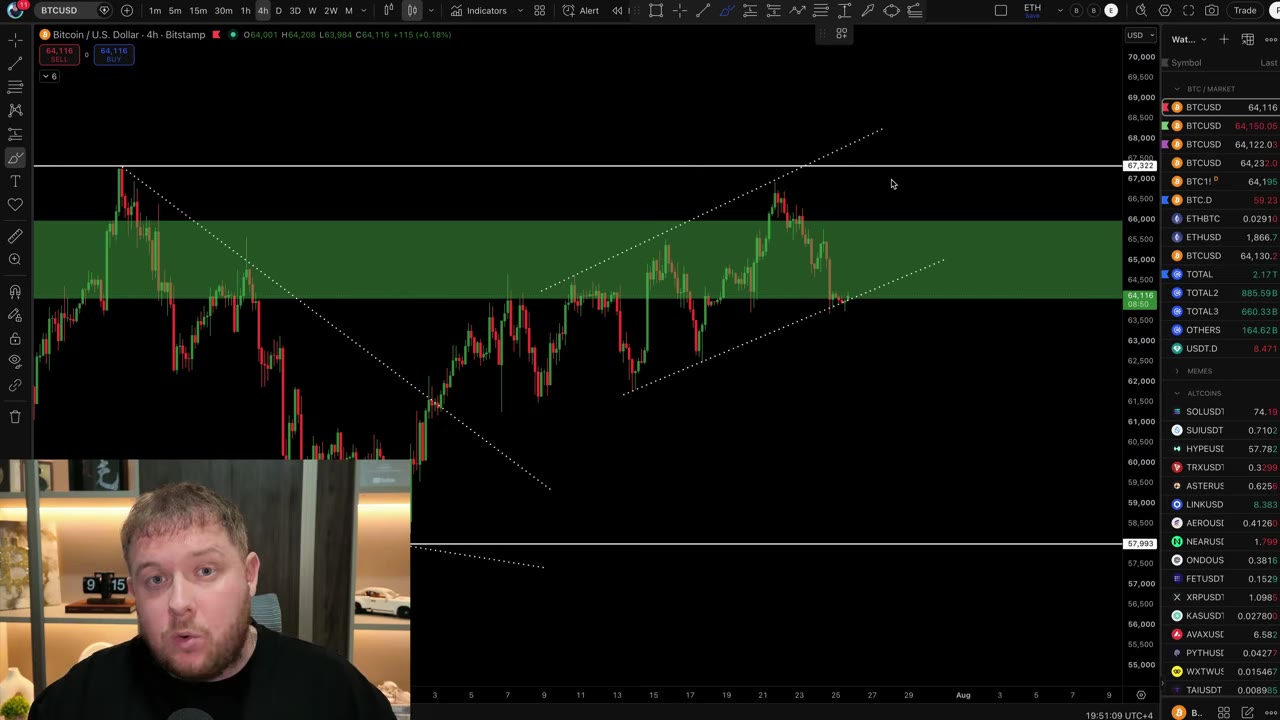Image resolution: width=1280 pixels, height=720 pixels.
Task: Select the hollow candles chart style
Action: (x=389, y=11)
